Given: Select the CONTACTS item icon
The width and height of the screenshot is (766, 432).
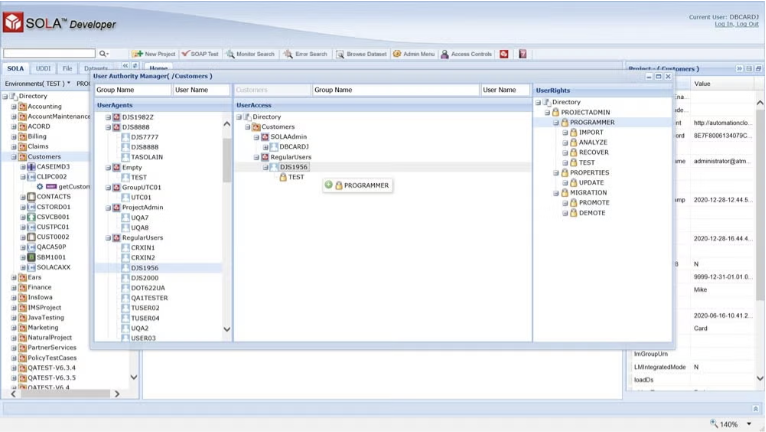Looking at the screenshot, I should (x=31, y=197).
